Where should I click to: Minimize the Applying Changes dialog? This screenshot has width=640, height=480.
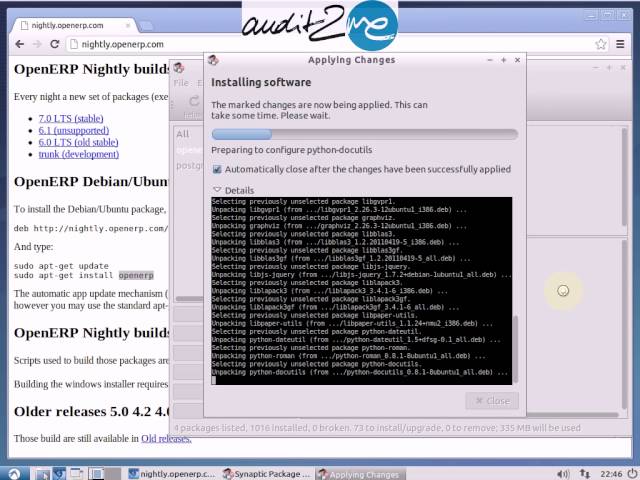tap(490, 60)
